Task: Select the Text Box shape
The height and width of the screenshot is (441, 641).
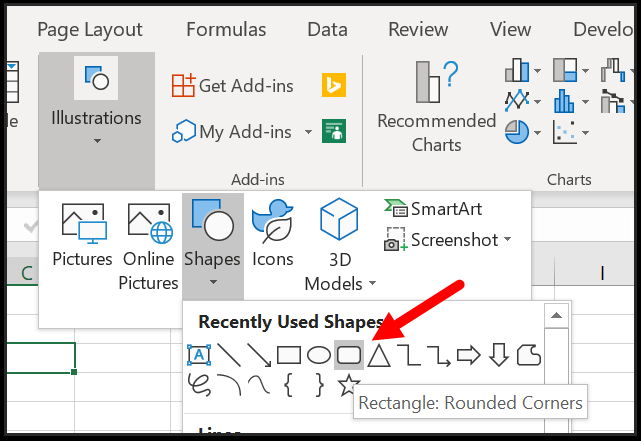Action: coord(199,355)
